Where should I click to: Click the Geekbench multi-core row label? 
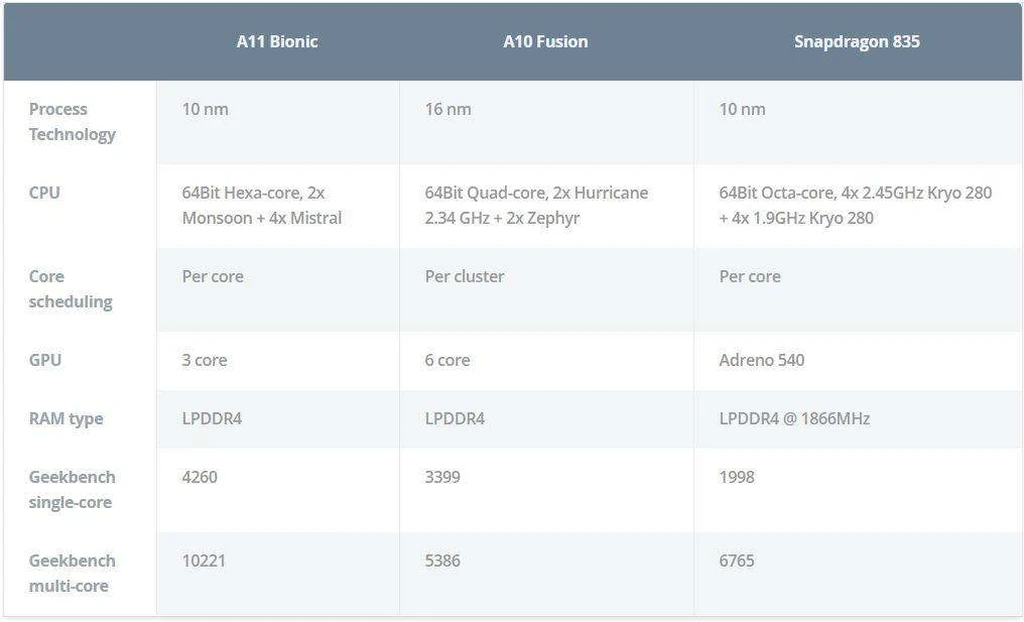coord(72,573)
